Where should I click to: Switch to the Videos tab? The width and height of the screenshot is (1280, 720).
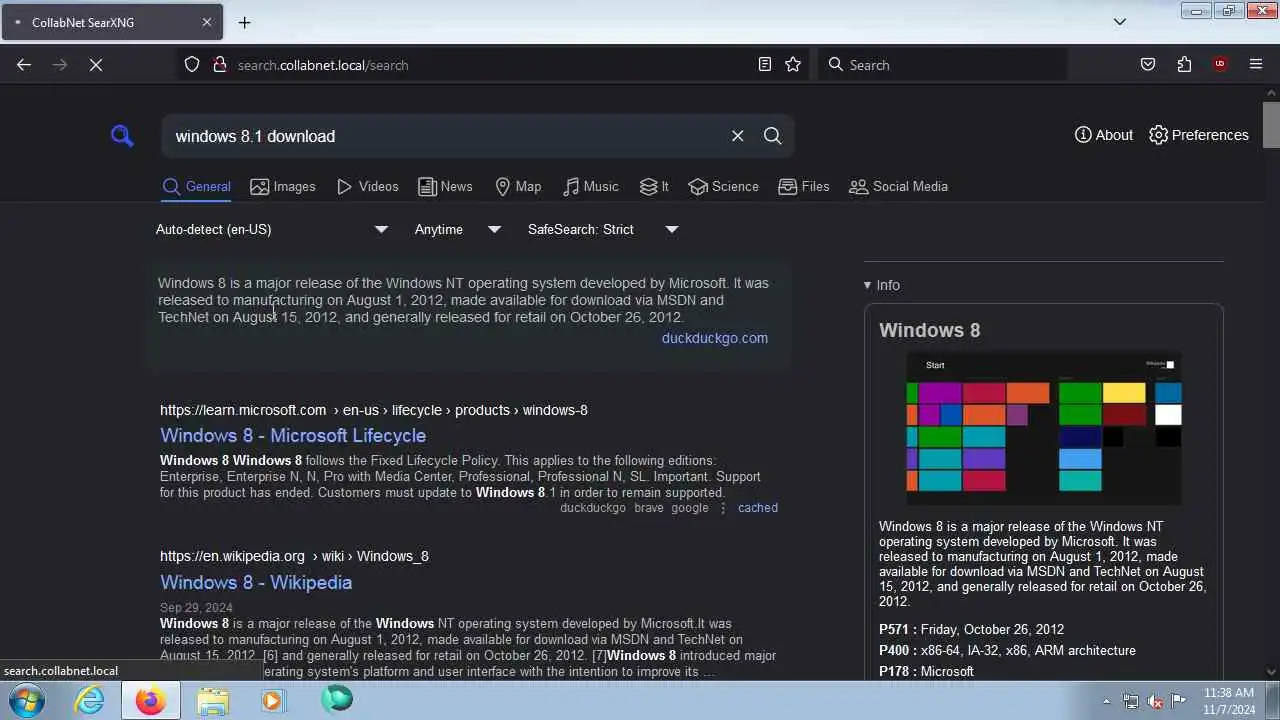pos(367,187)
